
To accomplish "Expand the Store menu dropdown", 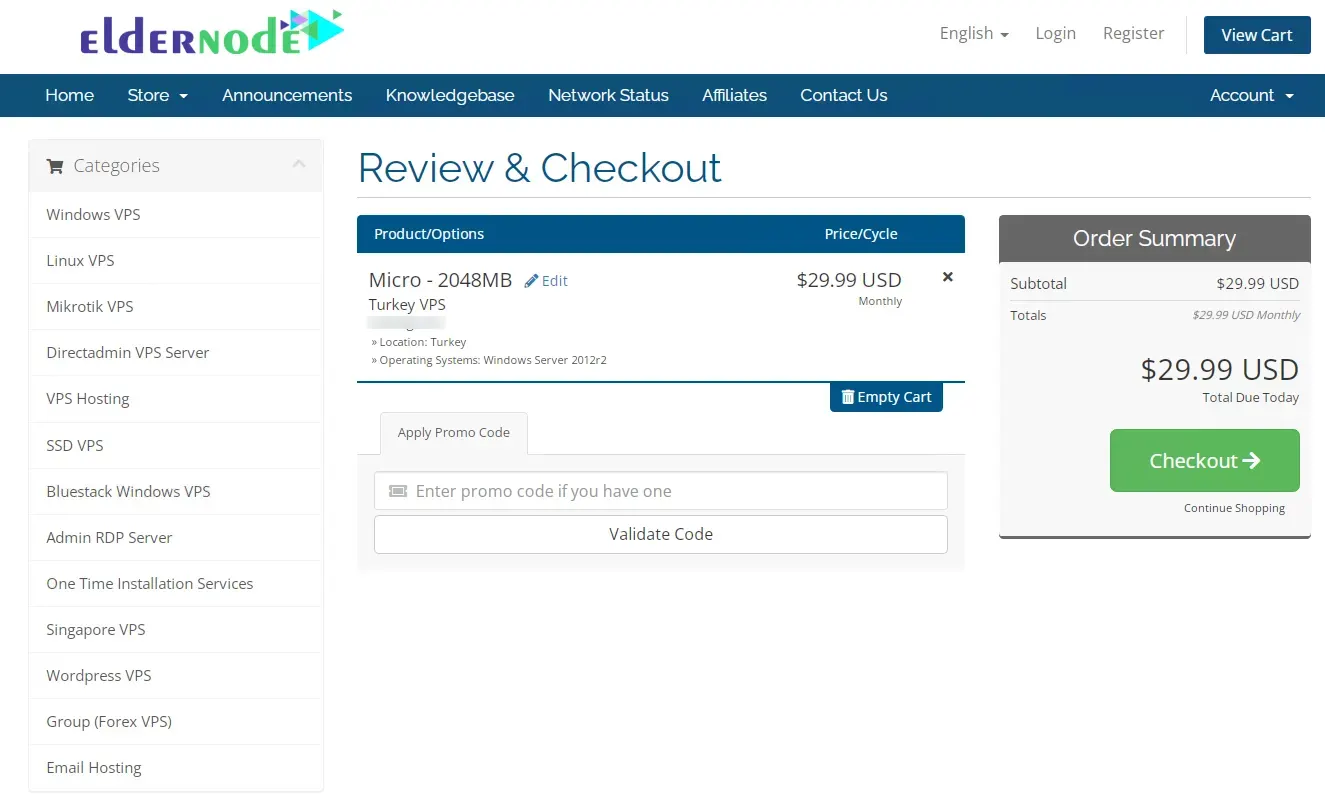I will pos(157,95).
